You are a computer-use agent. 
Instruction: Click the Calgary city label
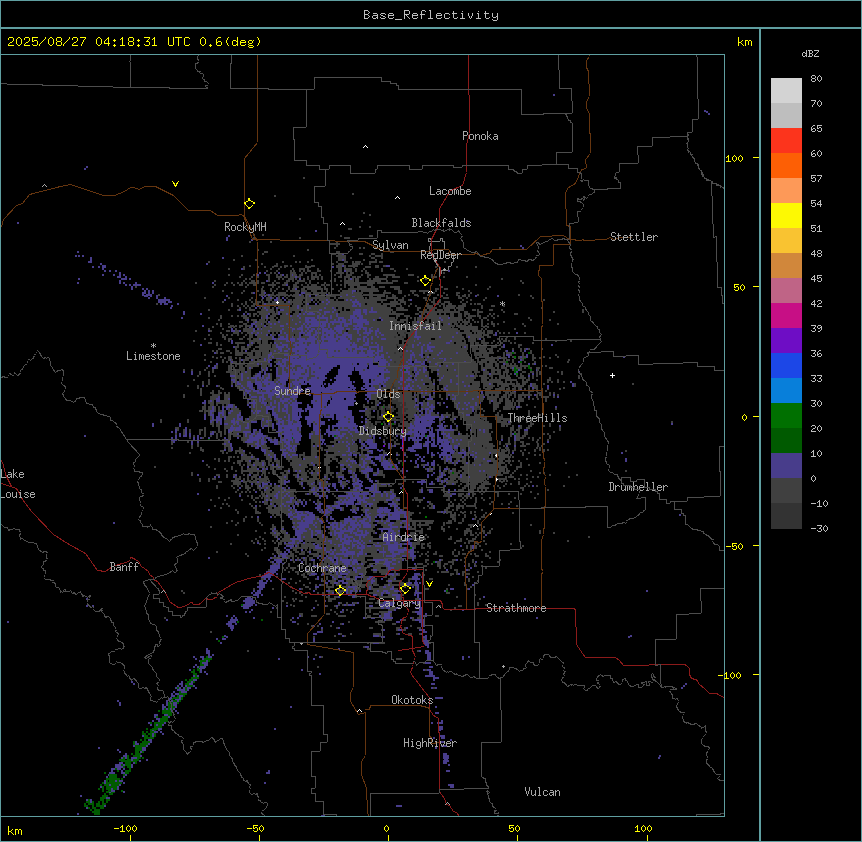coord(399,603)
